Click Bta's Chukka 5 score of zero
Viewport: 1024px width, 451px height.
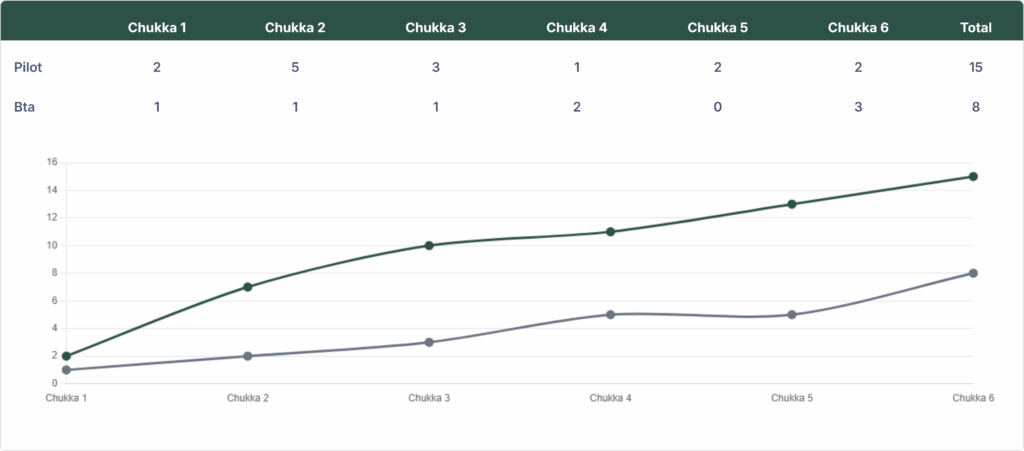point(717,107)
